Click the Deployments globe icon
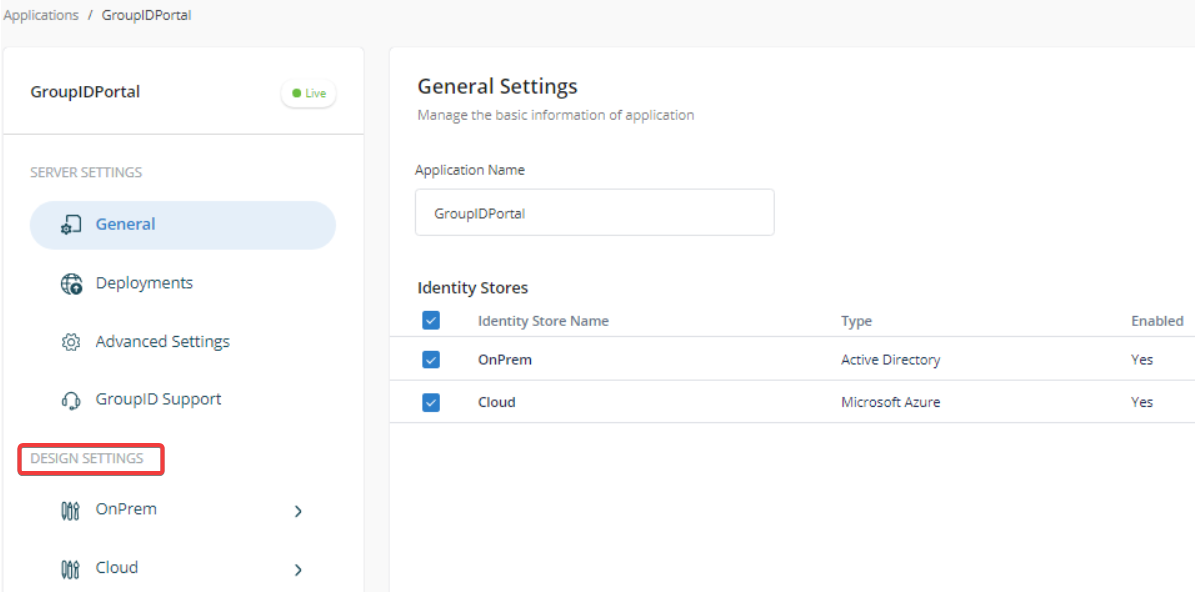Viewport: 1195px width, 592px height. (71, 284)
